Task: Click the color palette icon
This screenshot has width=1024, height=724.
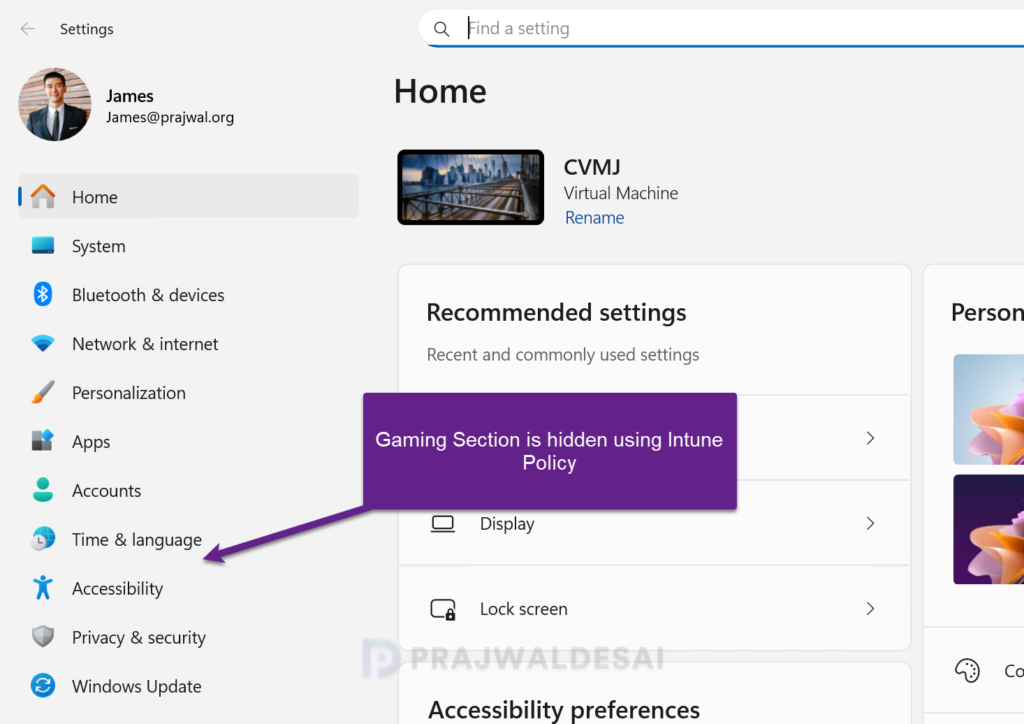Action: 967,670
